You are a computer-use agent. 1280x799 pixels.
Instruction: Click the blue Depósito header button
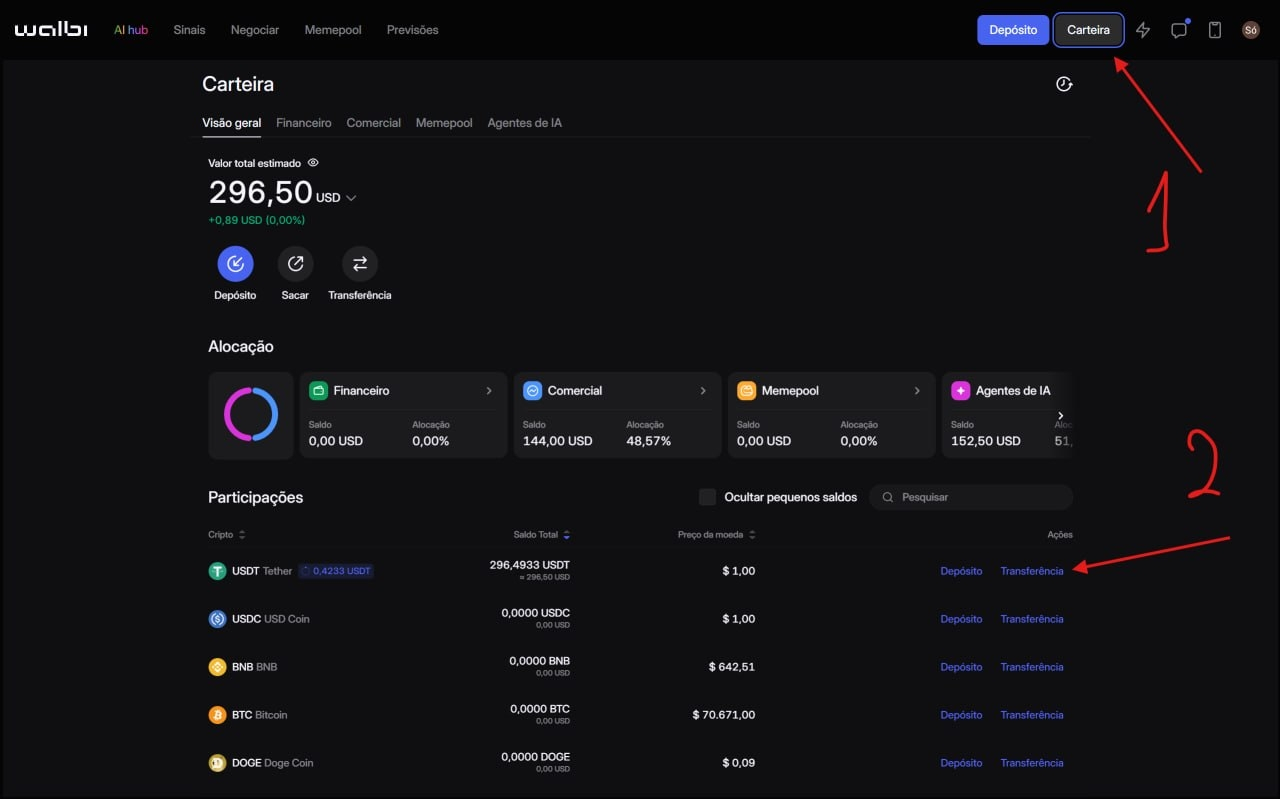[1013, 30]
